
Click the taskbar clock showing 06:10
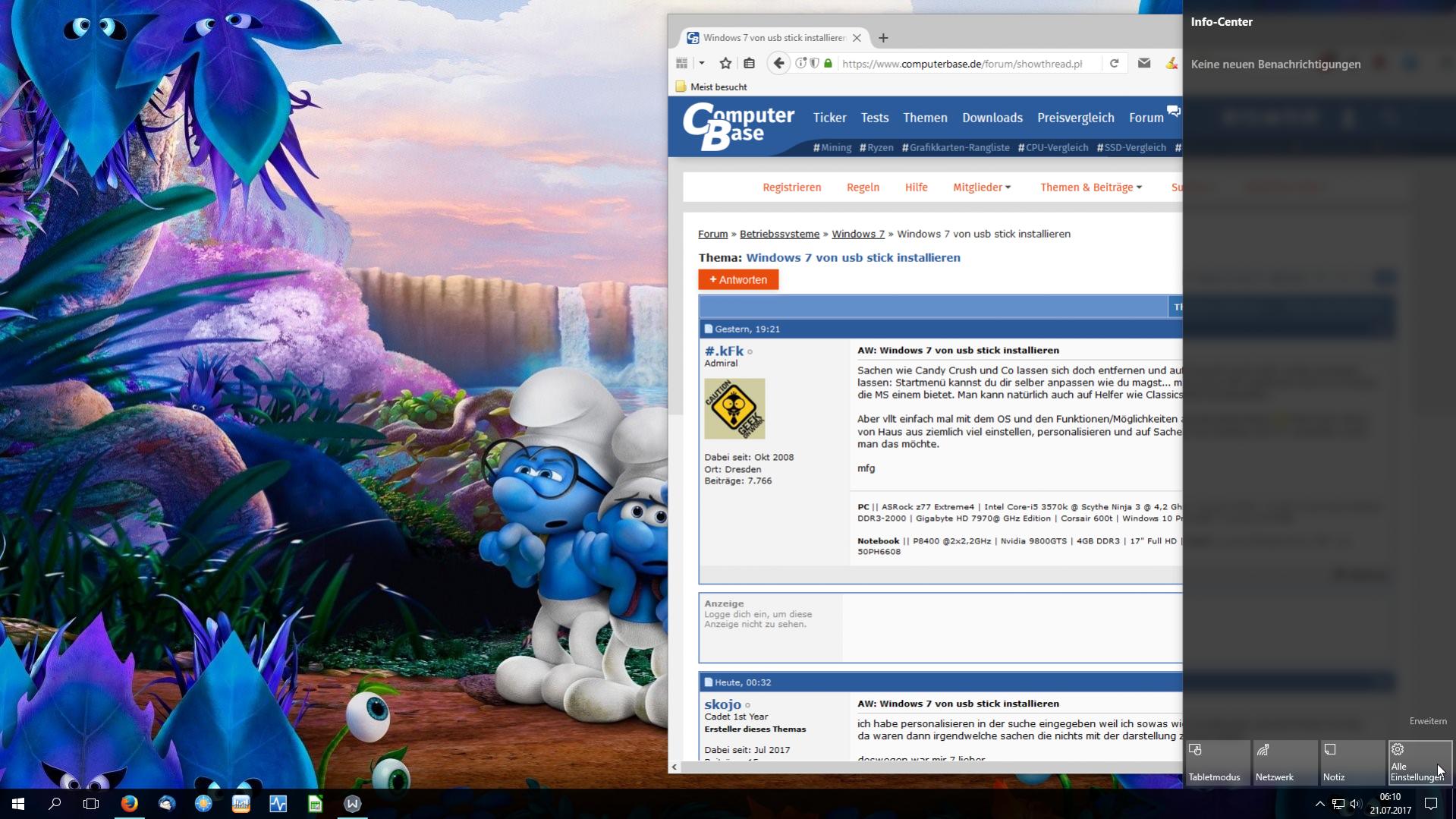tap(1390, 804)
